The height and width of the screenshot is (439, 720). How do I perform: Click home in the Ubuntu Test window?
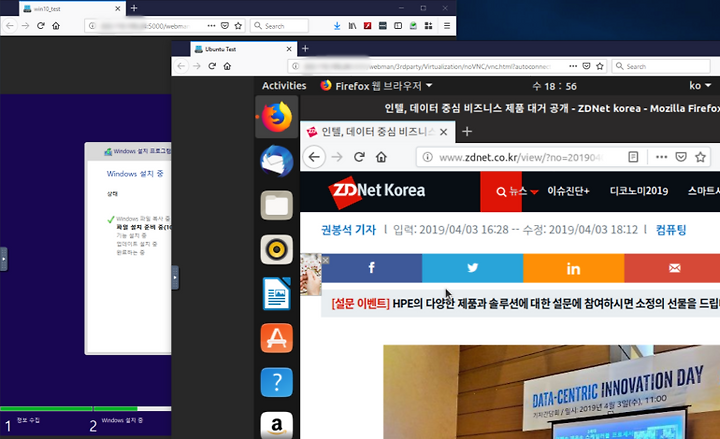pos(227,66)
